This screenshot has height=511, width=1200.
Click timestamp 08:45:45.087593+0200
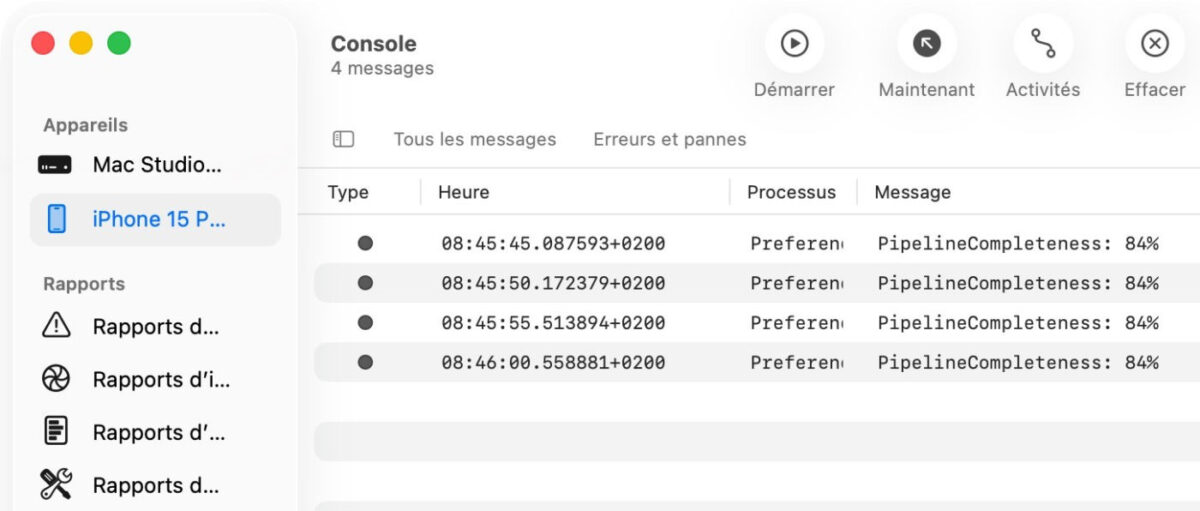coord(553,243)
